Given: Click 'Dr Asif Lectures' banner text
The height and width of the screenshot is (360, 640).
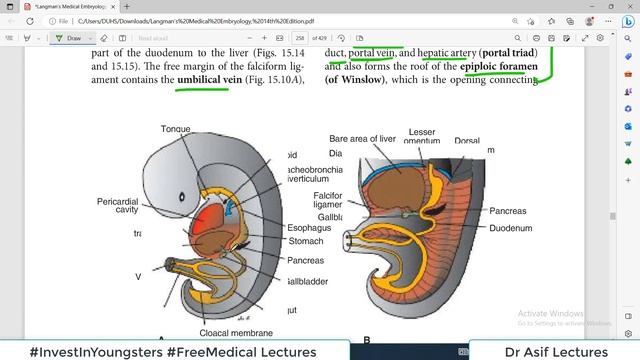Looking at the screenshot, I should [556, 352].
